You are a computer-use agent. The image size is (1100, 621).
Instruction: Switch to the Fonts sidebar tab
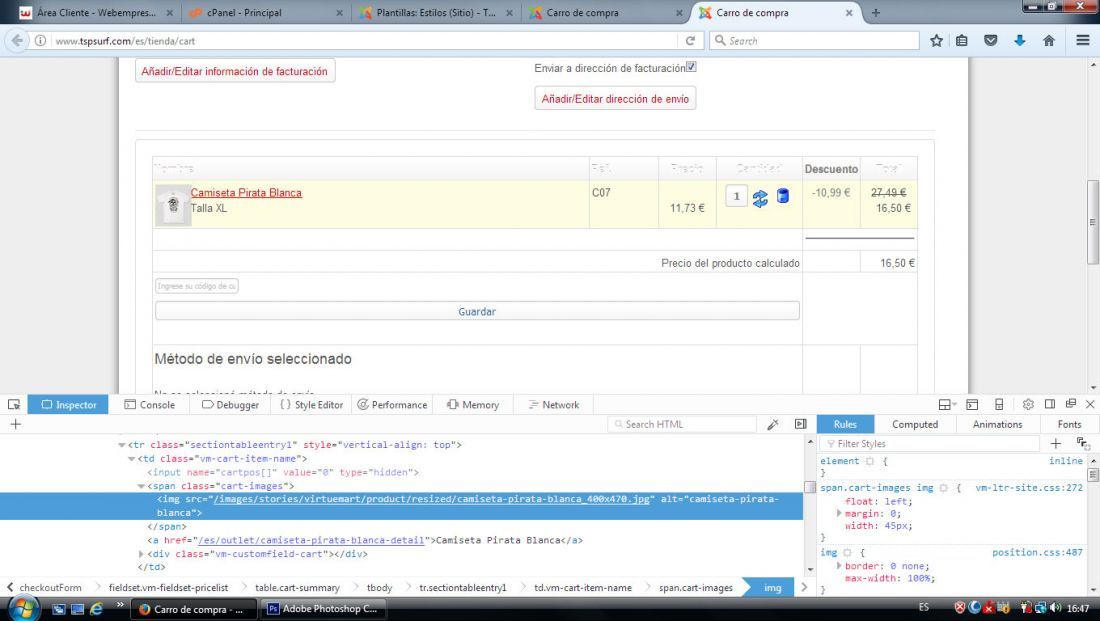tap(1069, 425)
